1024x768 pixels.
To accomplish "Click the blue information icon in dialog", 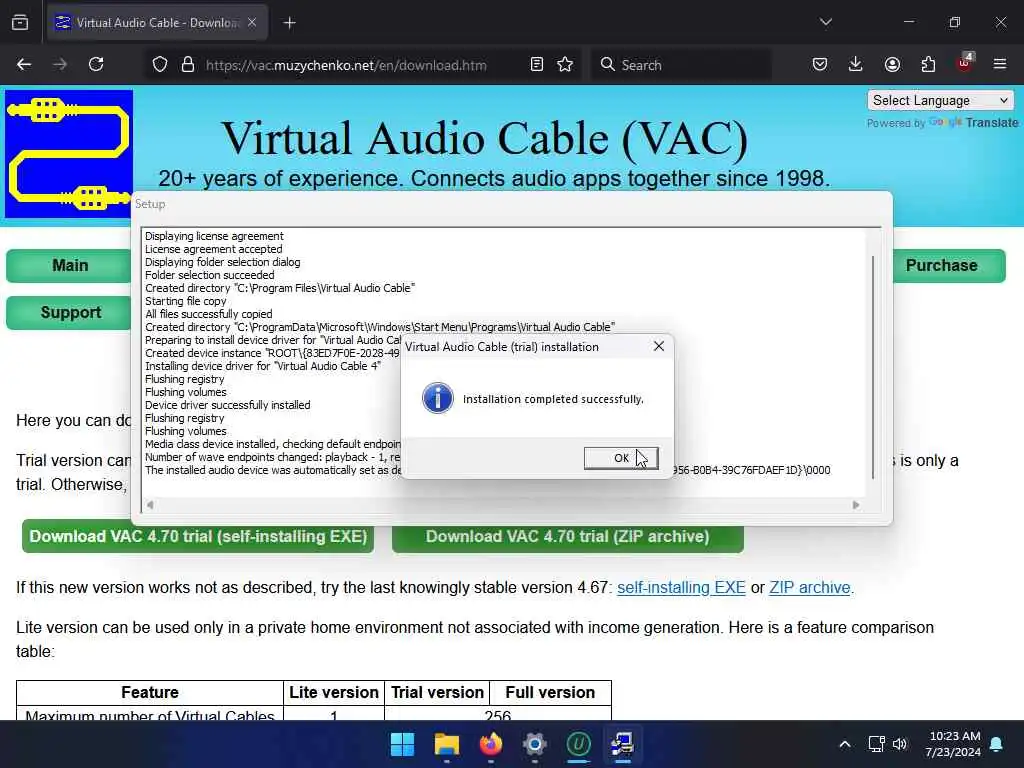I will tap(438, 398).
